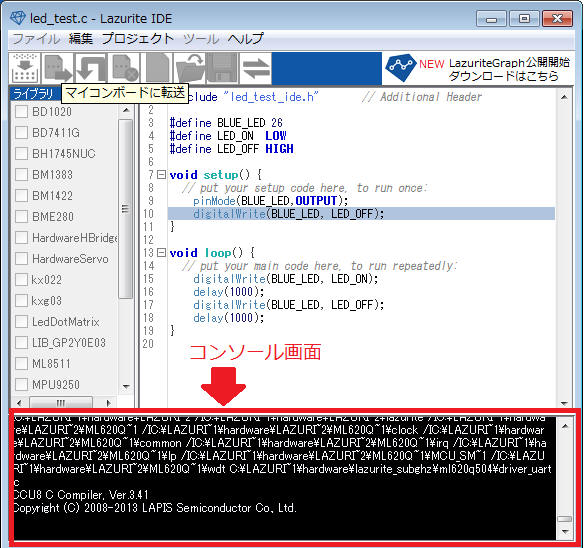The height and width of the screenshot is (548, 584).
Task: Click the LazuriteGraph logo icon
Action: [400, 68]
